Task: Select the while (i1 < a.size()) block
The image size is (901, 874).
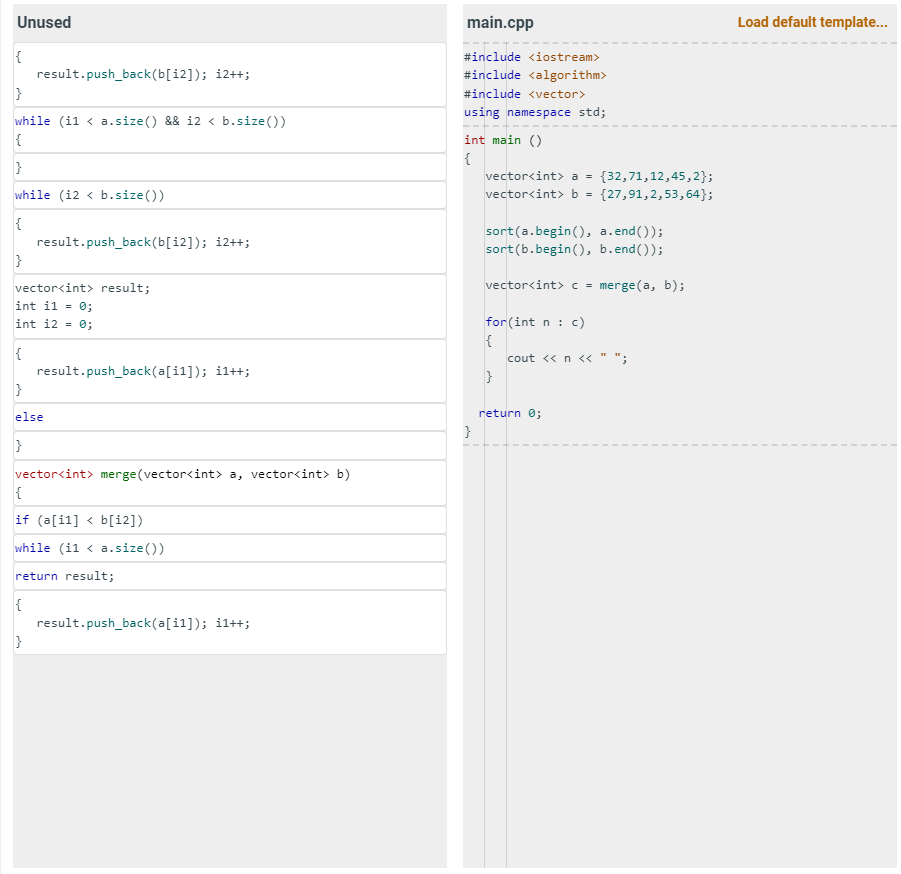Action: point(228,547)
